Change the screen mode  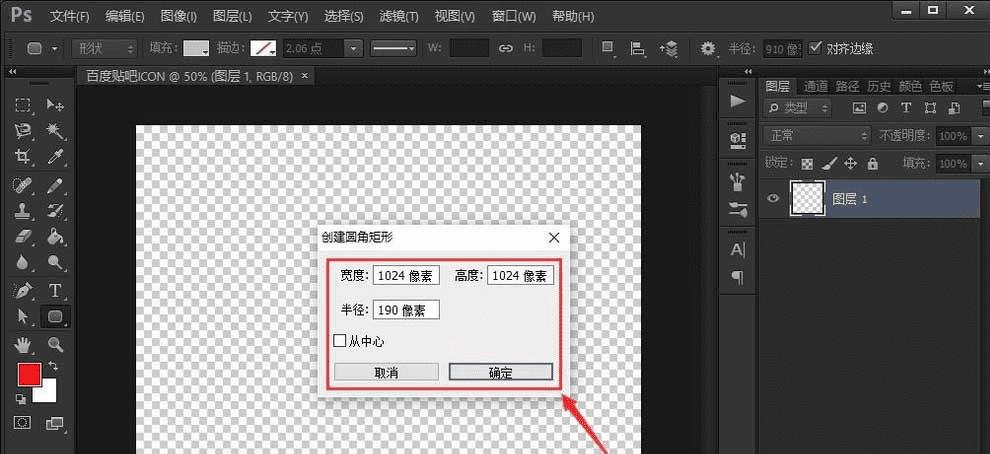[x=56, y=422]
